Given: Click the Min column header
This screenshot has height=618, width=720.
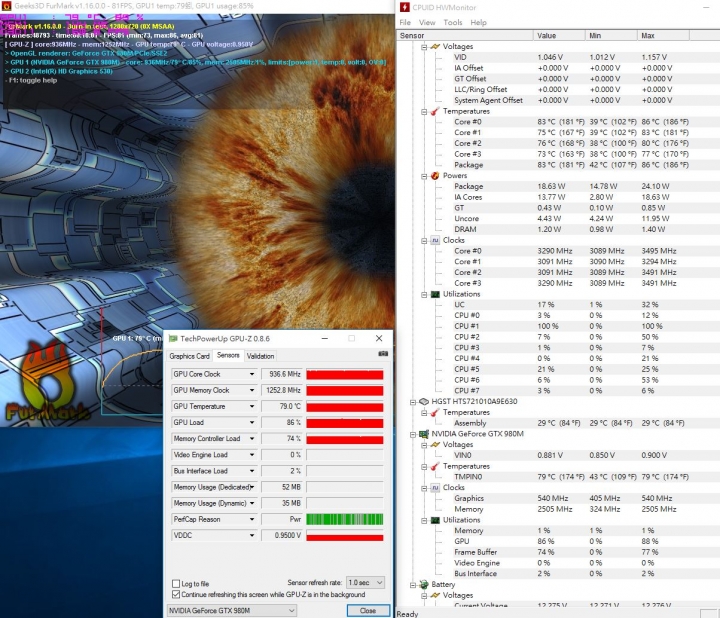Looking at the screenshot, I should tap(611, 35).
